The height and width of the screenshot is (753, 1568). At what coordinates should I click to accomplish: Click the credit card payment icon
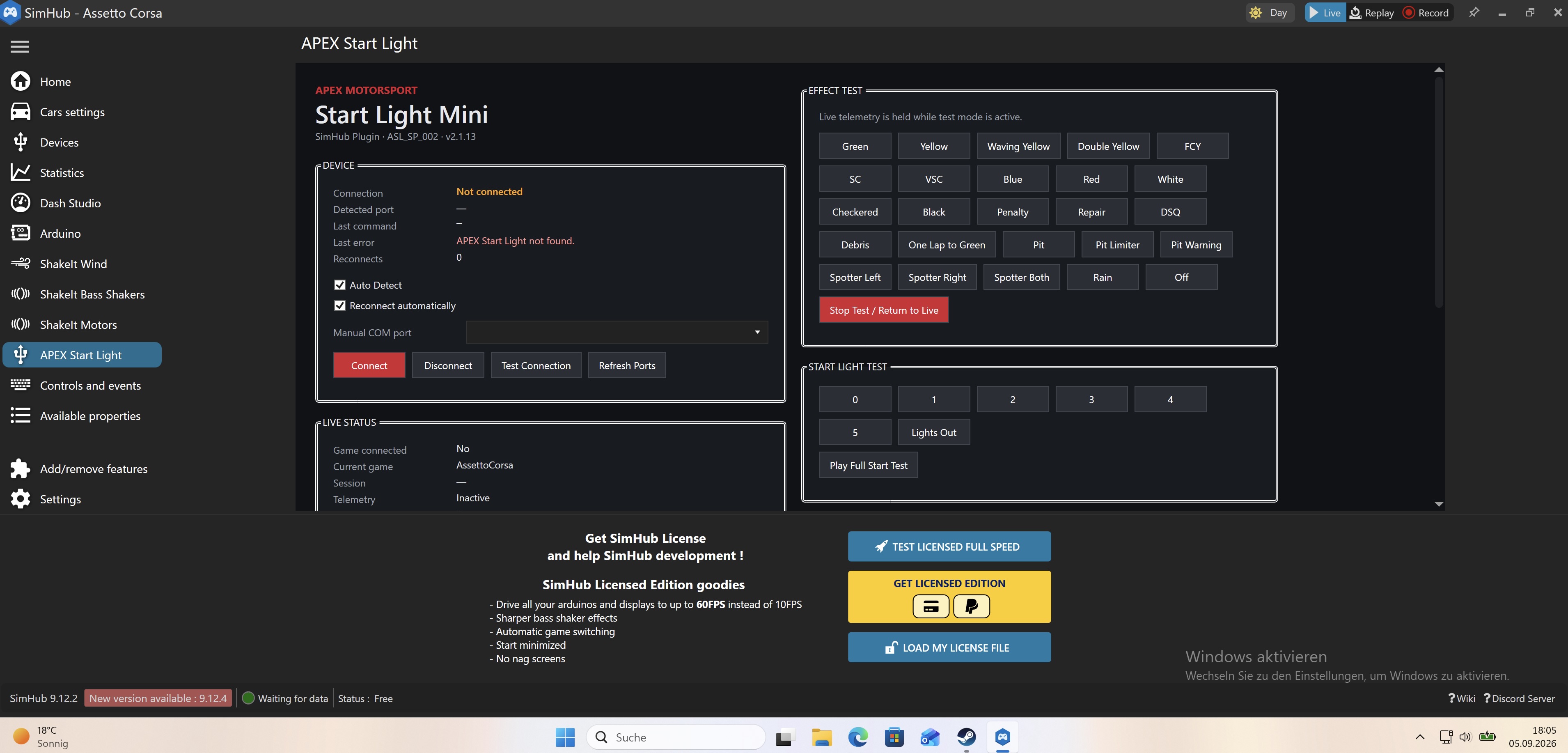pyautogui.click(x=930, y=606)
